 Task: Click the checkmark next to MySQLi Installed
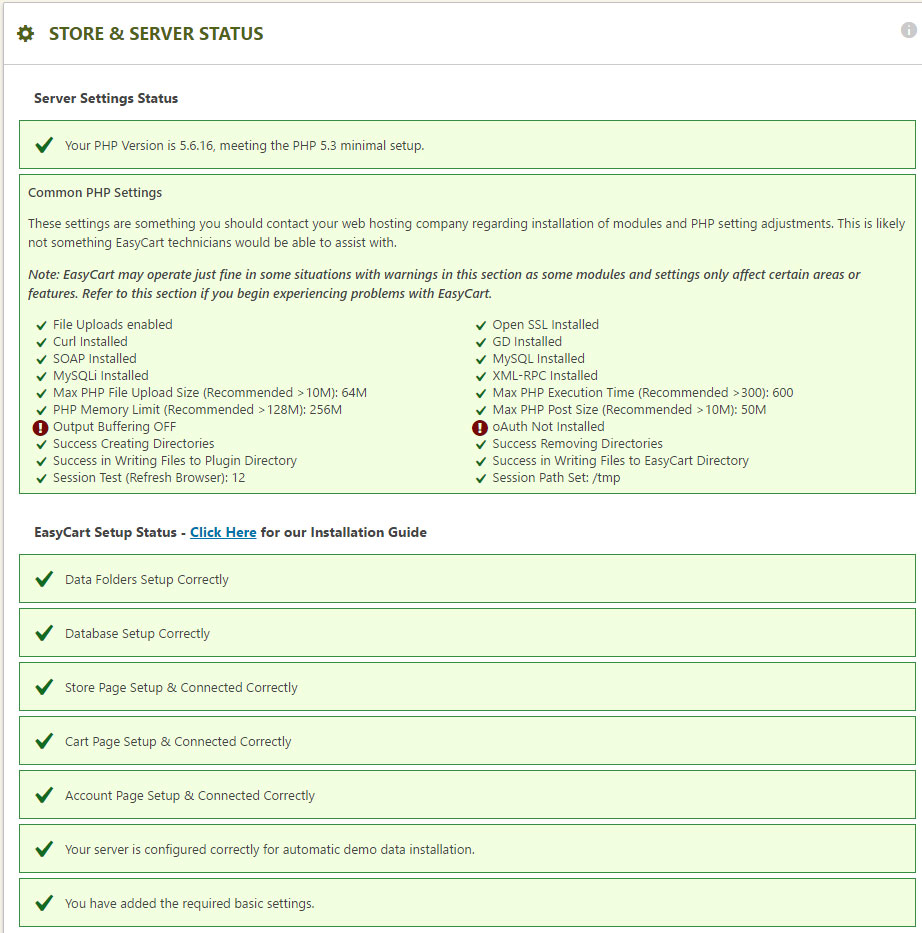pos(42,377)
